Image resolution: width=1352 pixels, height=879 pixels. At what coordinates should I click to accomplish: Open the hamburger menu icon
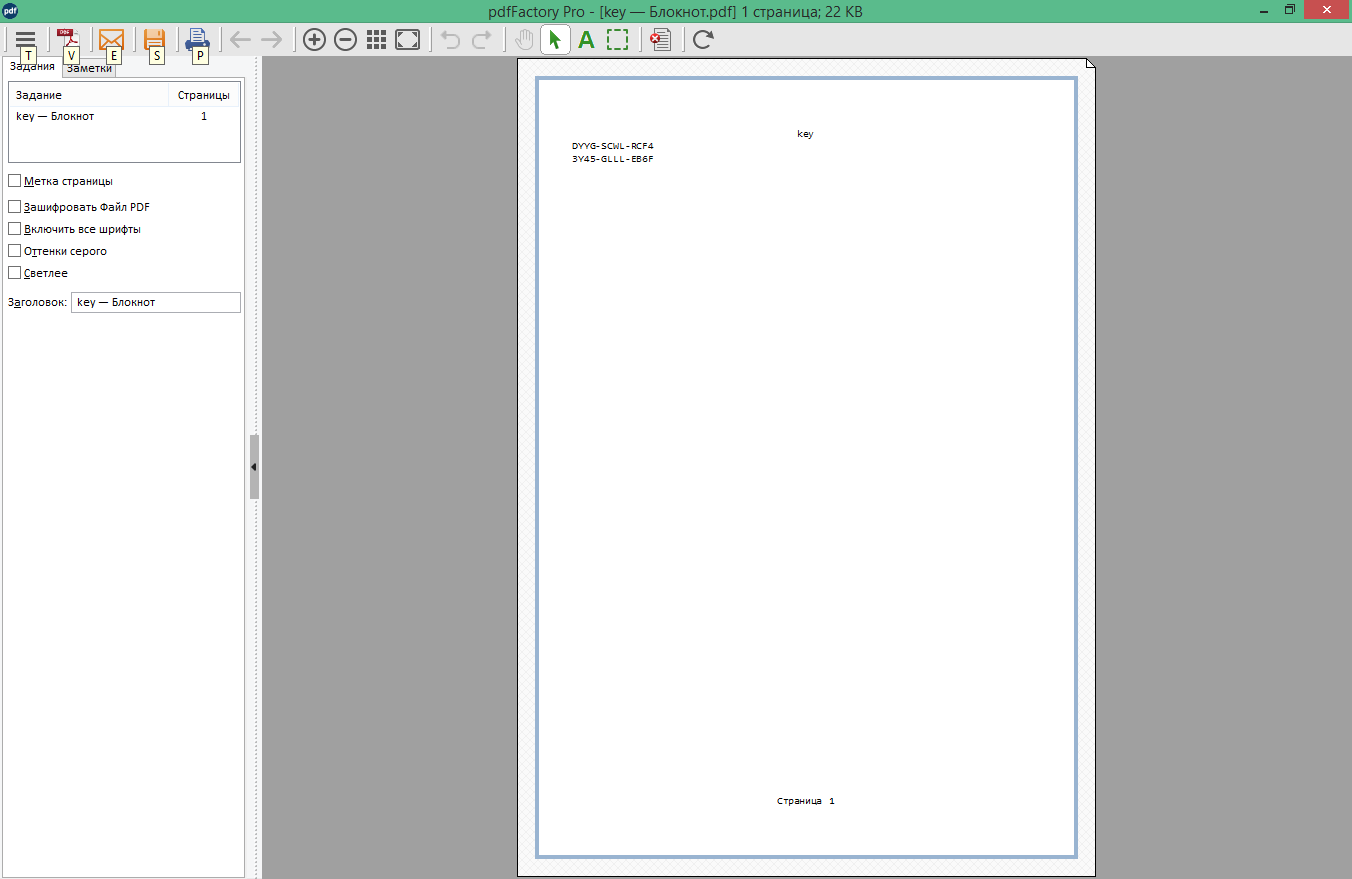click(x=25, y=39)
